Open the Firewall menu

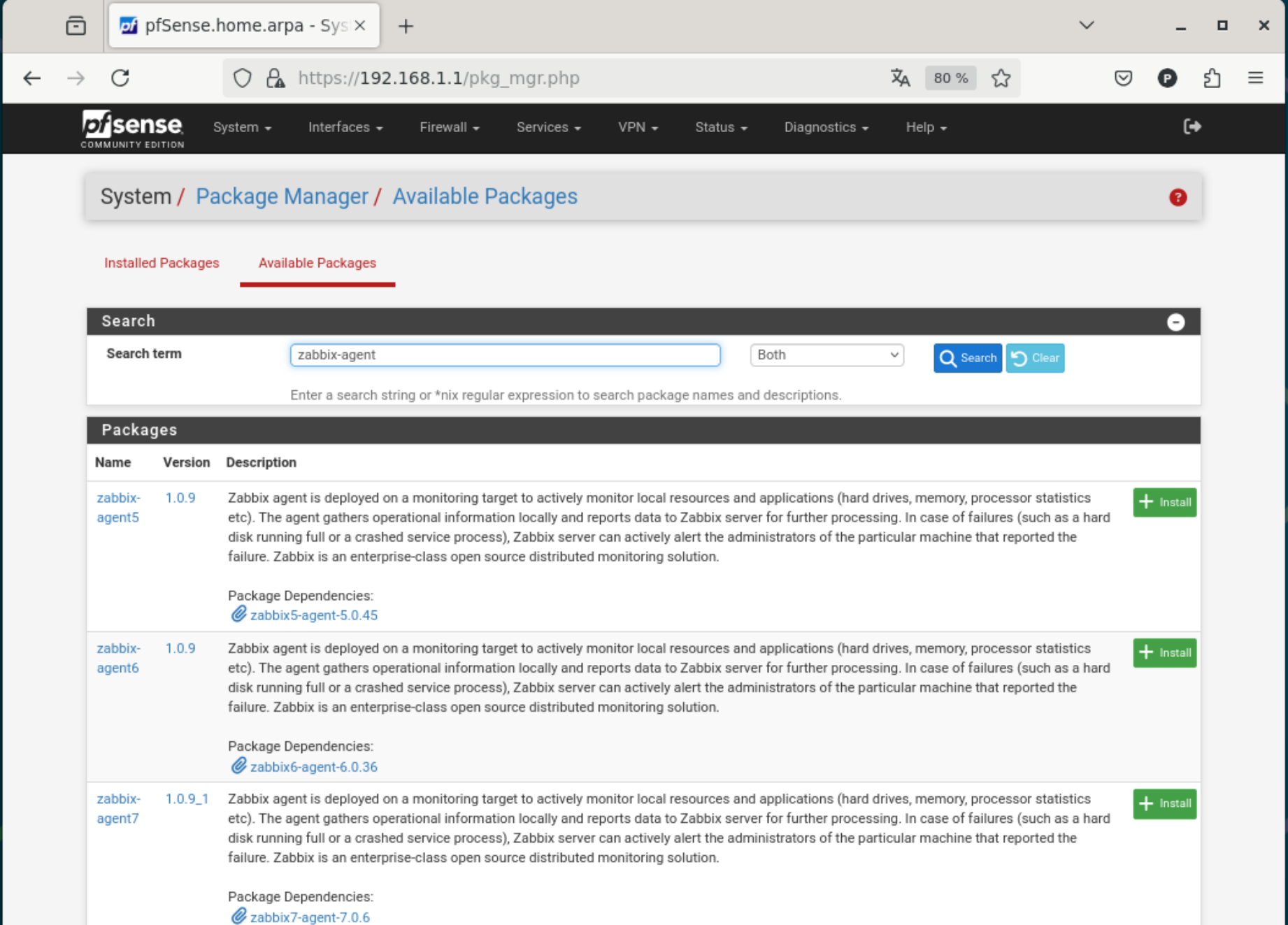click(450, 127)
